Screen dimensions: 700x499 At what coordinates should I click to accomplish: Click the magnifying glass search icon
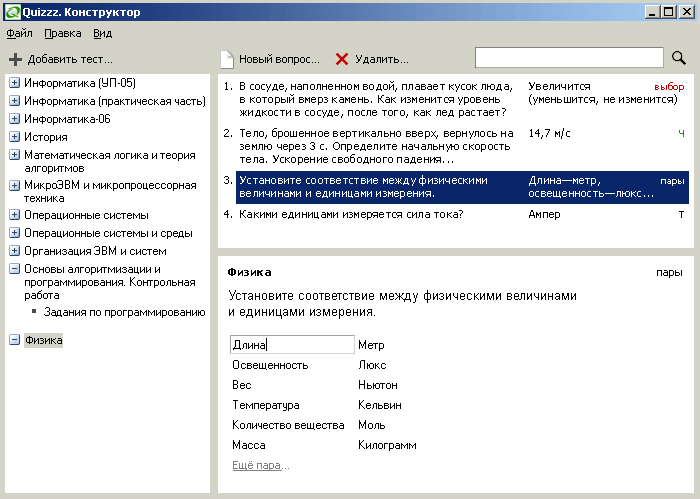click(679, 58)
